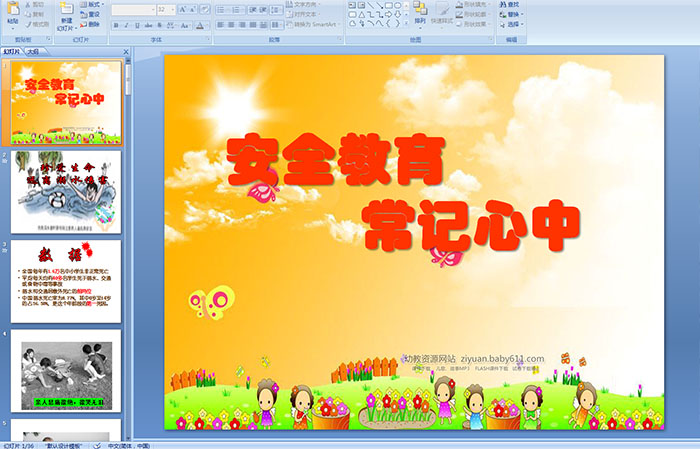This screenshot has width=700, height=449.
Task: Click the Copy (复制) icon
Action: point(28,14)
